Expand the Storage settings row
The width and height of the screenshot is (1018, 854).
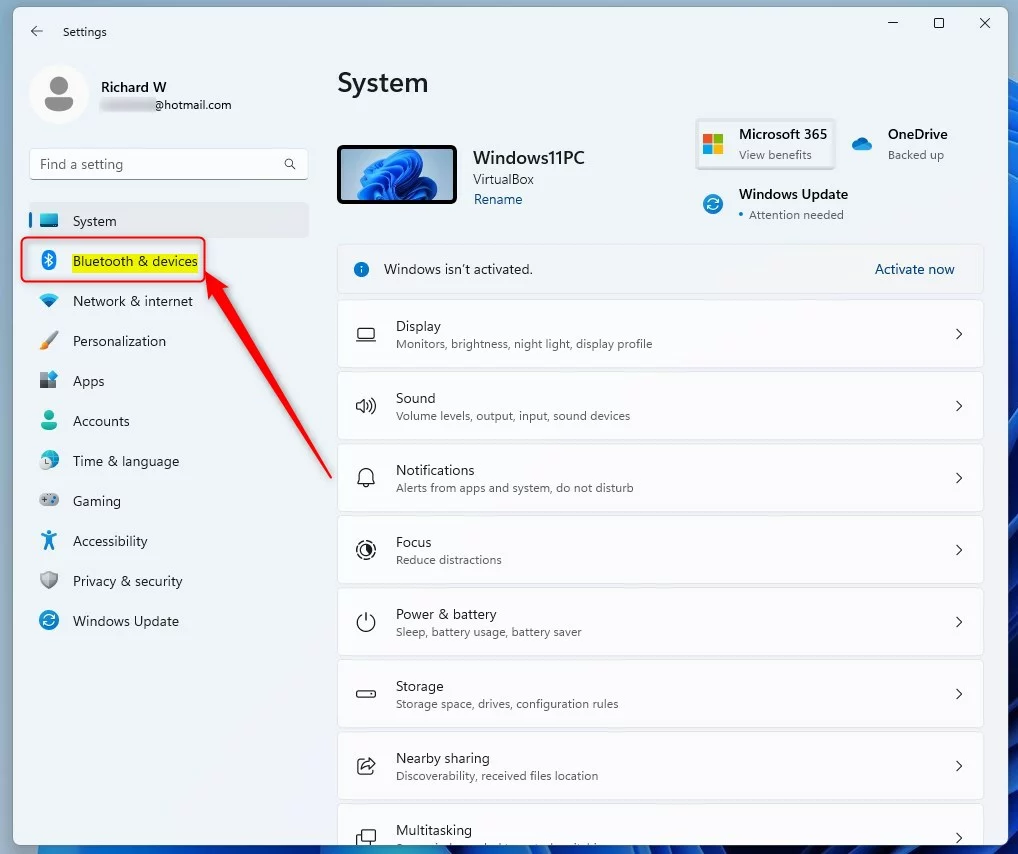(958, 694)
